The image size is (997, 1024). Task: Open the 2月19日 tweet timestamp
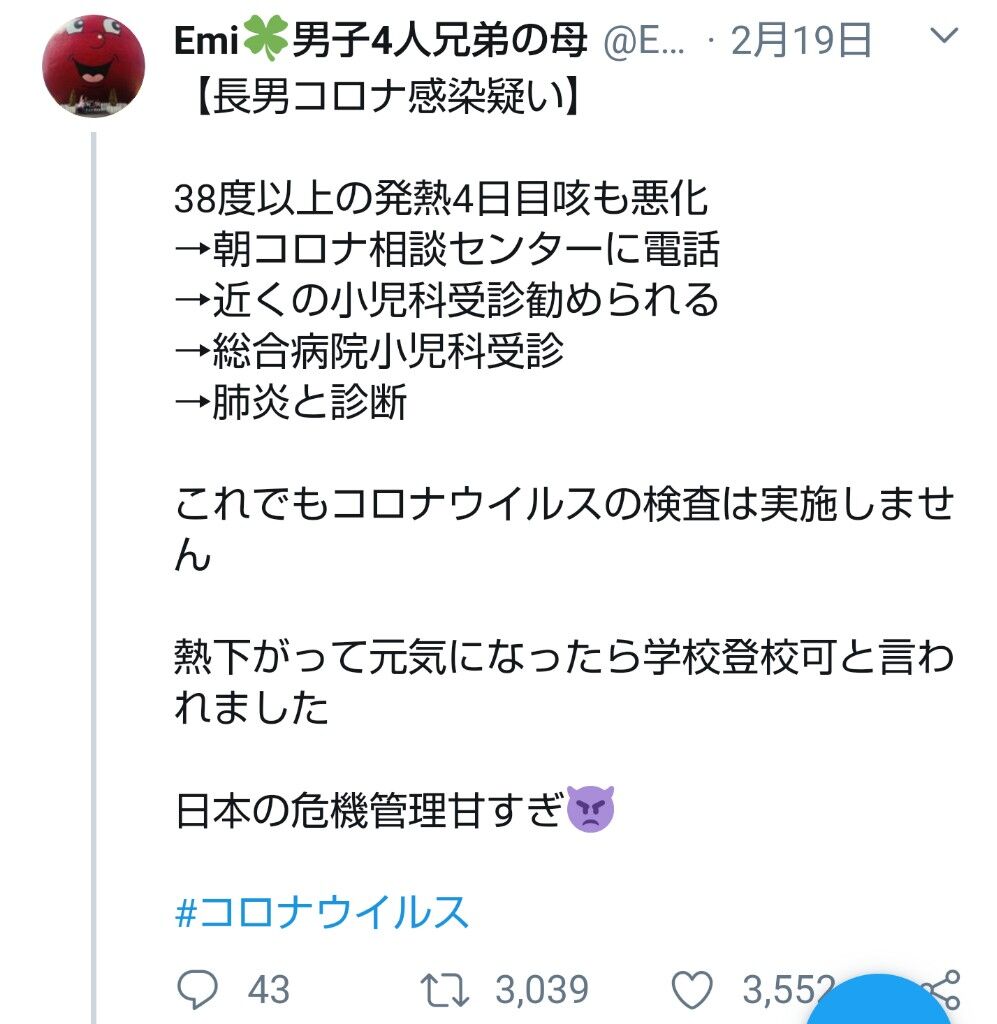[800, 40]
